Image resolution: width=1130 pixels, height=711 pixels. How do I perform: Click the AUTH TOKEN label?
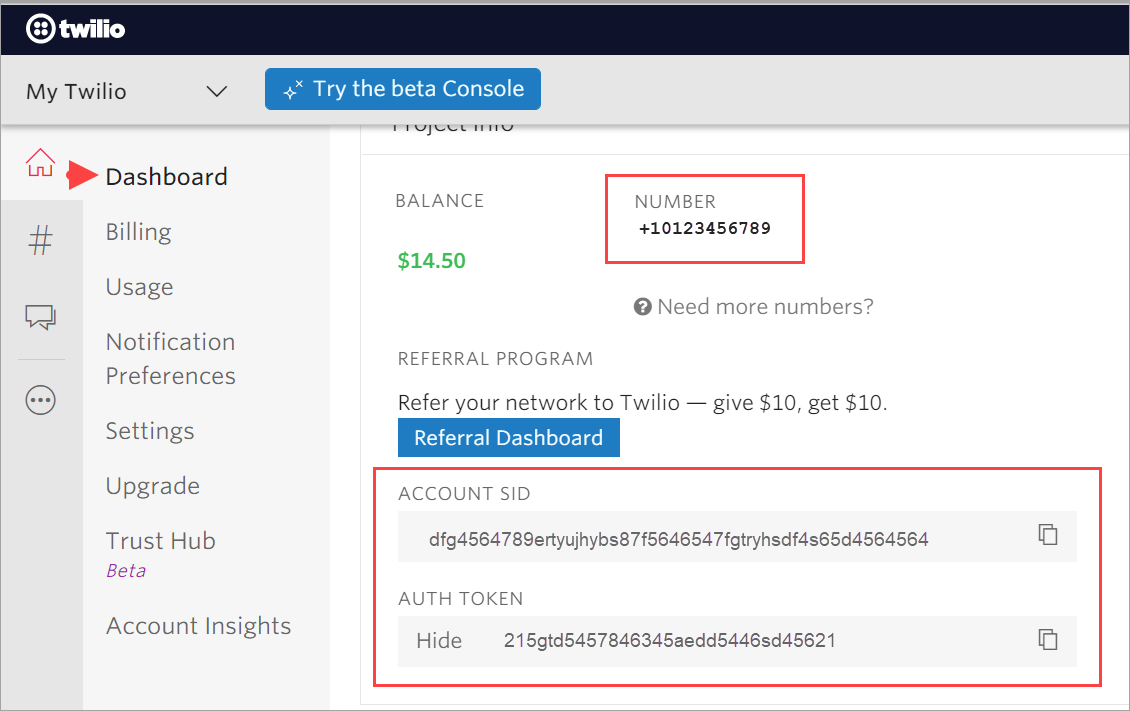coord(461,599)
